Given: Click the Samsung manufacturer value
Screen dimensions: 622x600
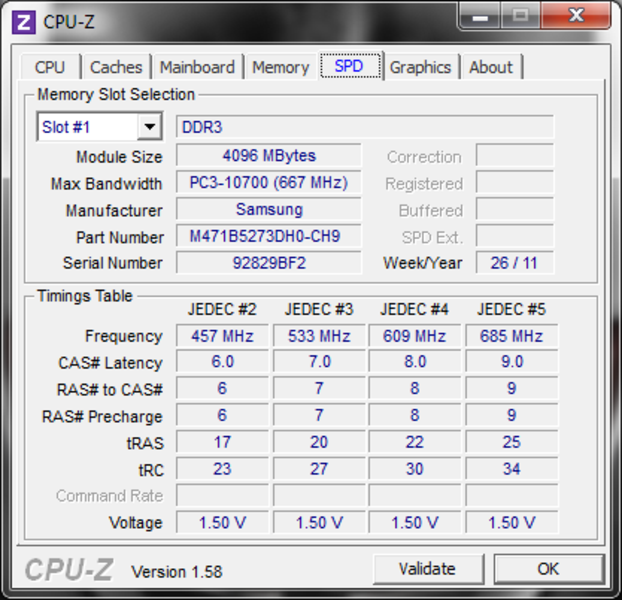Looking at the screenshot, I should click(269, 209).
